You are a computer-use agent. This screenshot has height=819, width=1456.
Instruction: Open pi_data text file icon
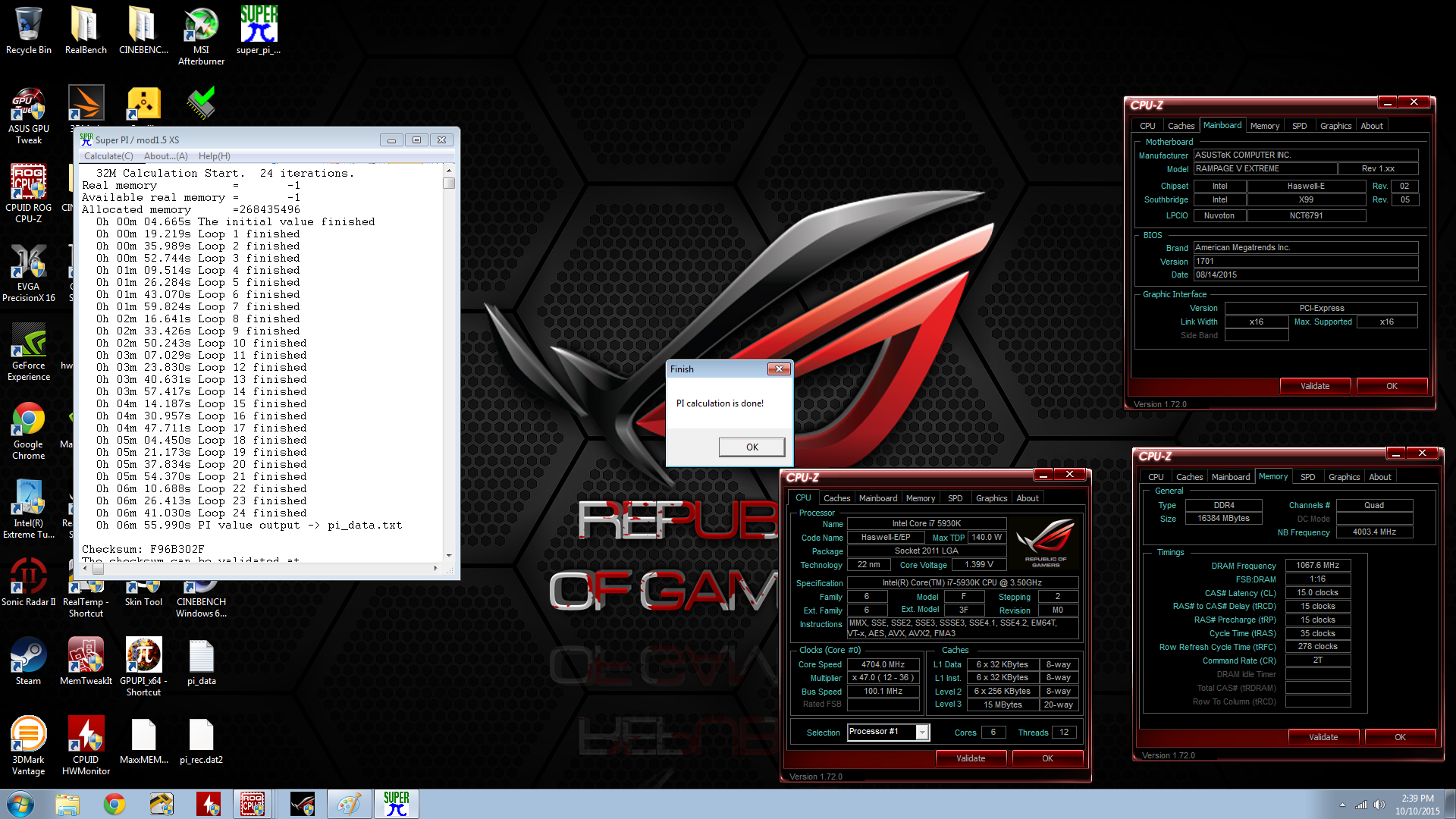201,661
